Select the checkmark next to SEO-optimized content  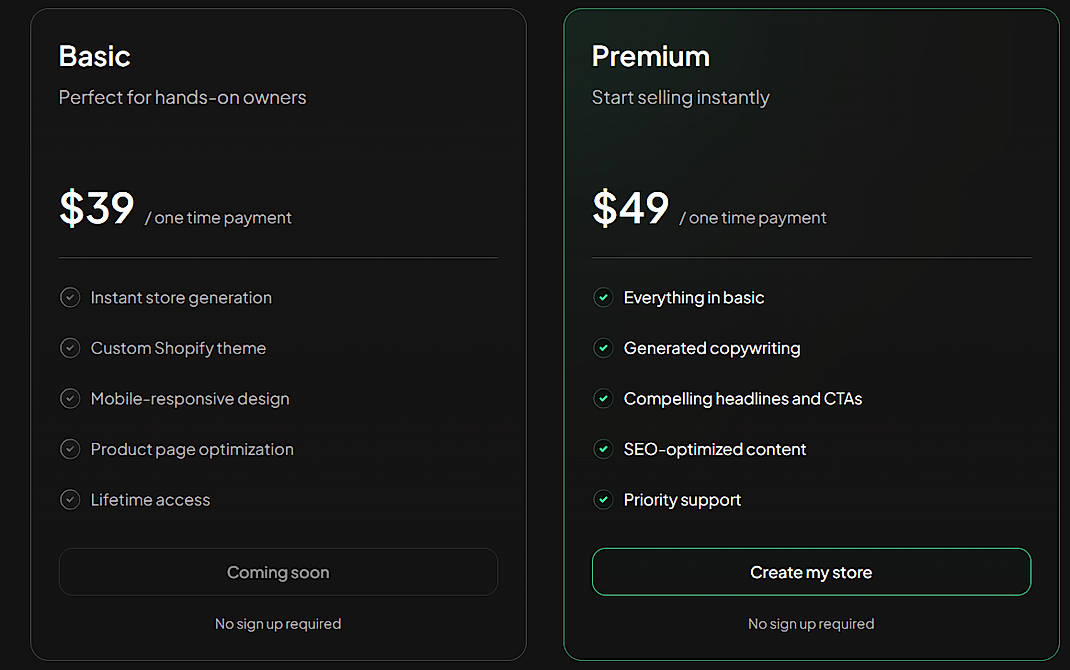point(603,449)
